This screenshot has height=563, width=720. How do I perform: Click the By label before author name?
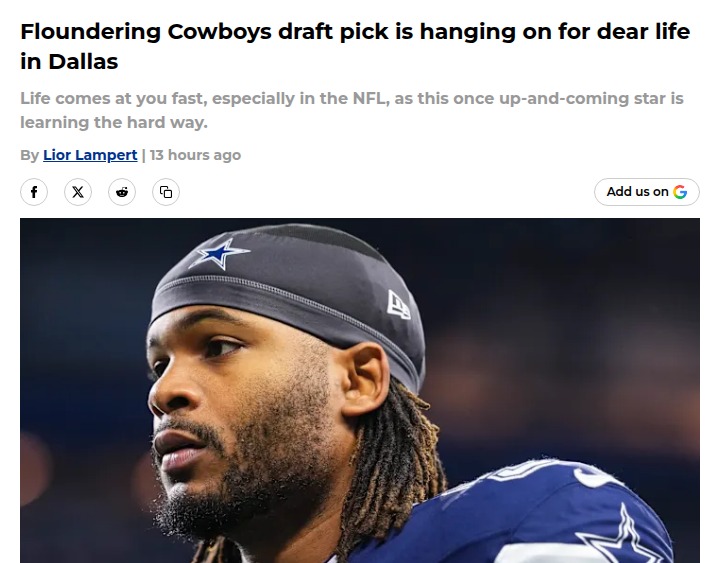click(x=29, y=155)
